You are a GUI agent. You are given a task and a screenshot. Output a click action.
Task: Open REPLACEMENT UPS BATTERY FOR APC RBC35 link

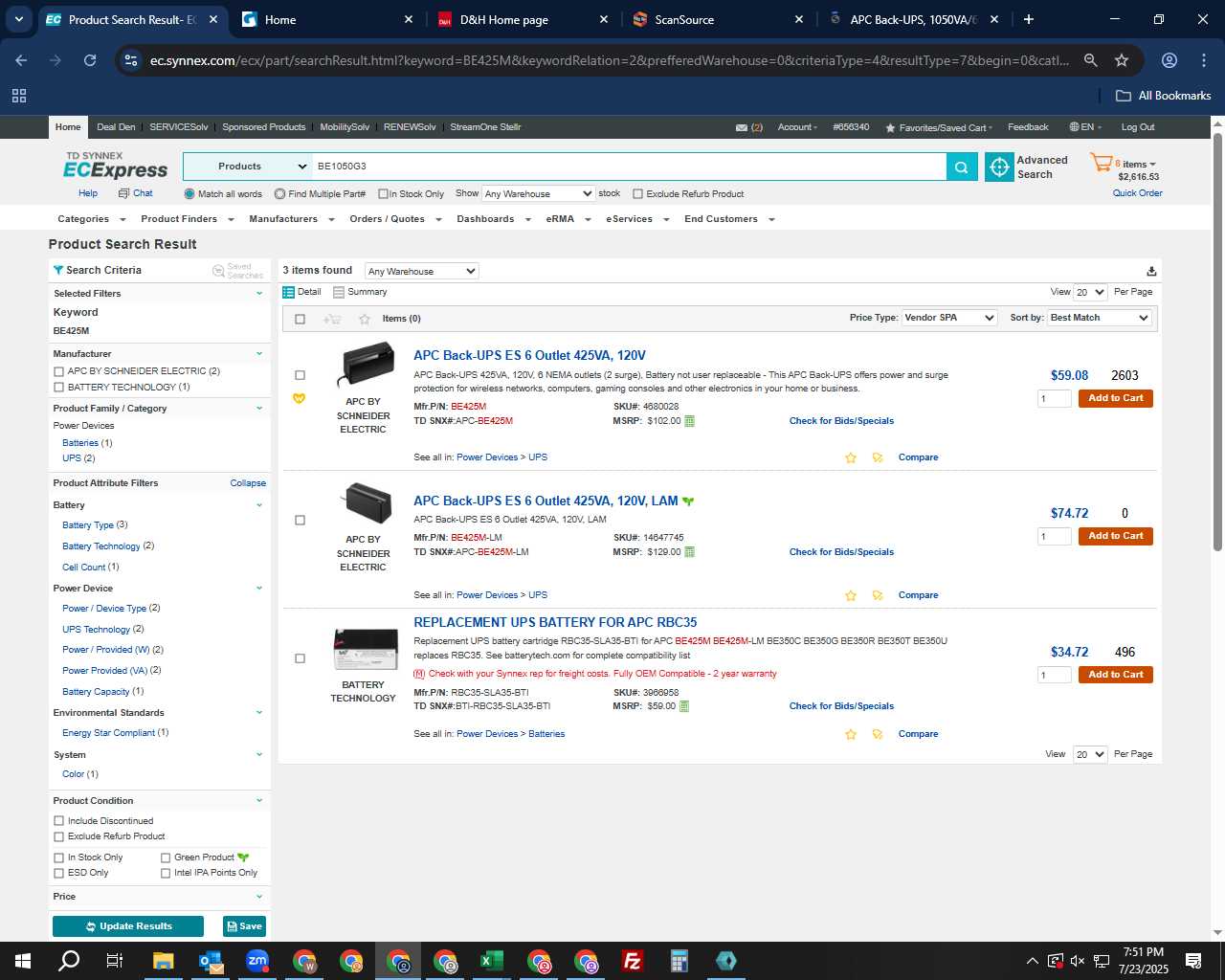555,623
